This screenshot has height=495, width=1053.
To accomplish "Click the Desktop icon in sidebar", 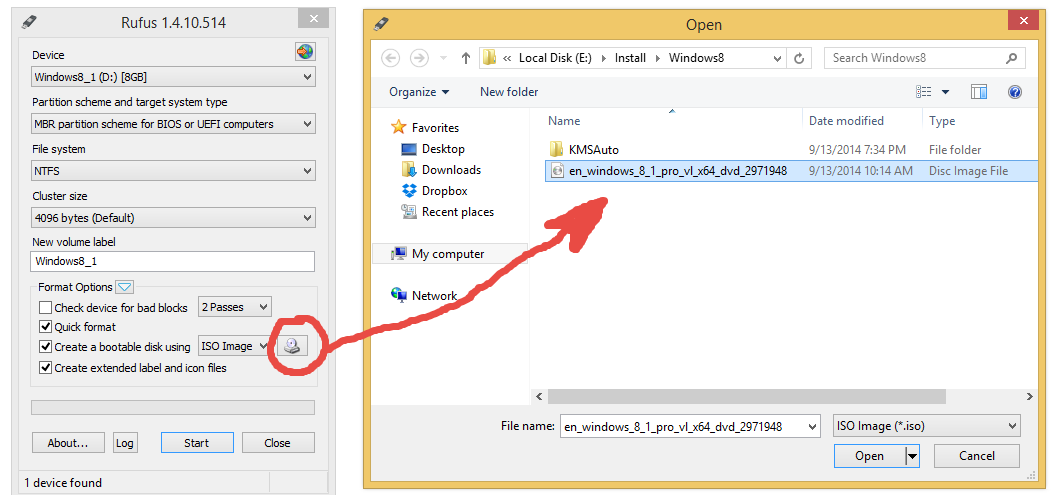I will point(409,148).
